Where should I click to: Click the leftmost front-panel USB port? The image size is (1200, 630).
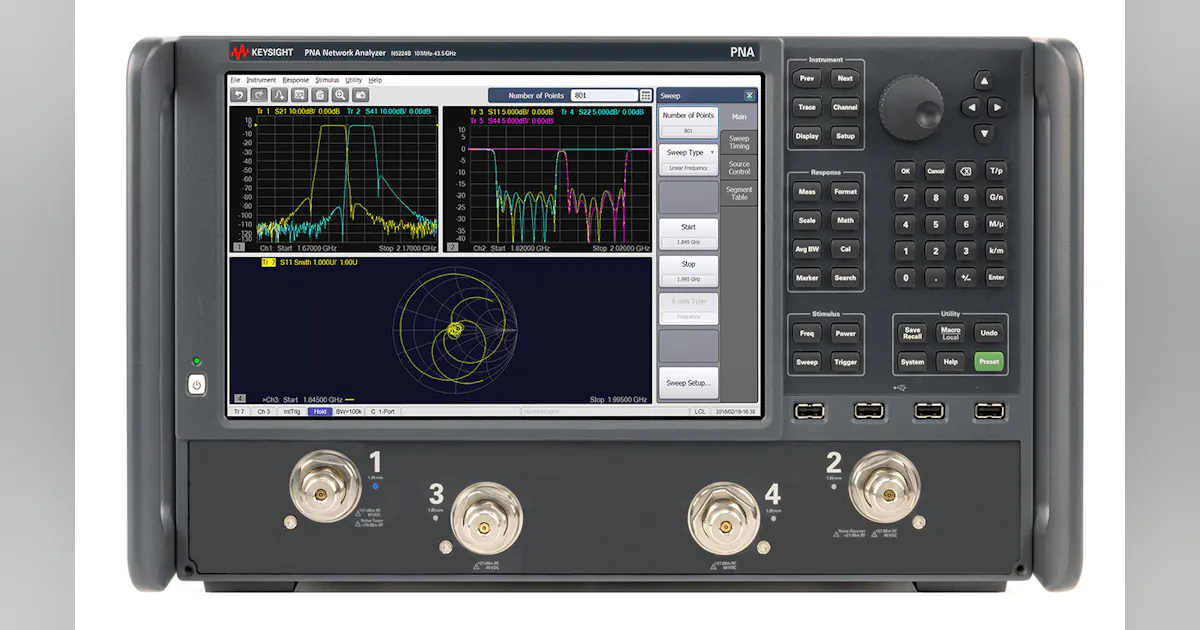click(x=809, y=410)
